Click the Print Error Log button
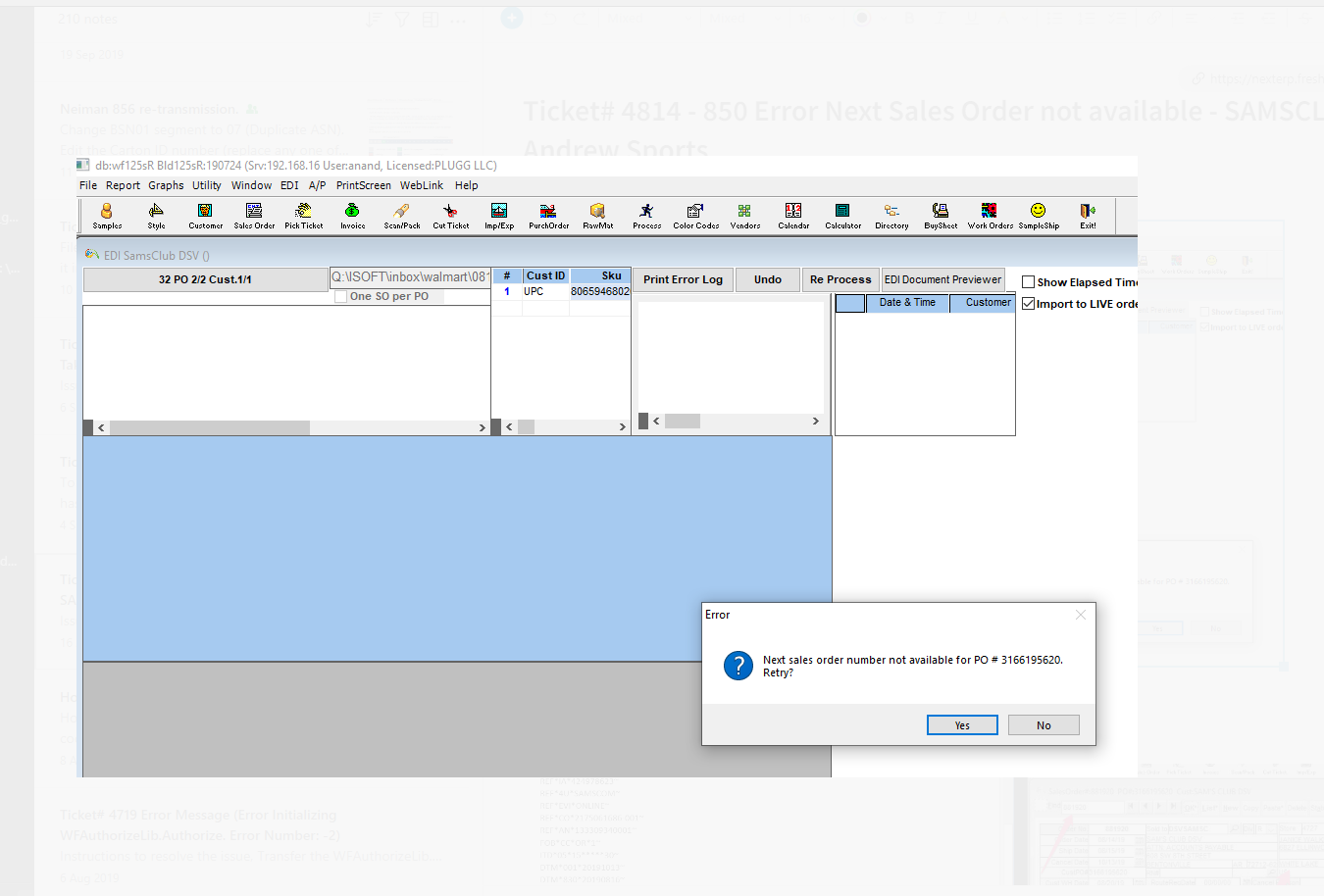Viewport: 1324px width, 896px height. [683, 279]
